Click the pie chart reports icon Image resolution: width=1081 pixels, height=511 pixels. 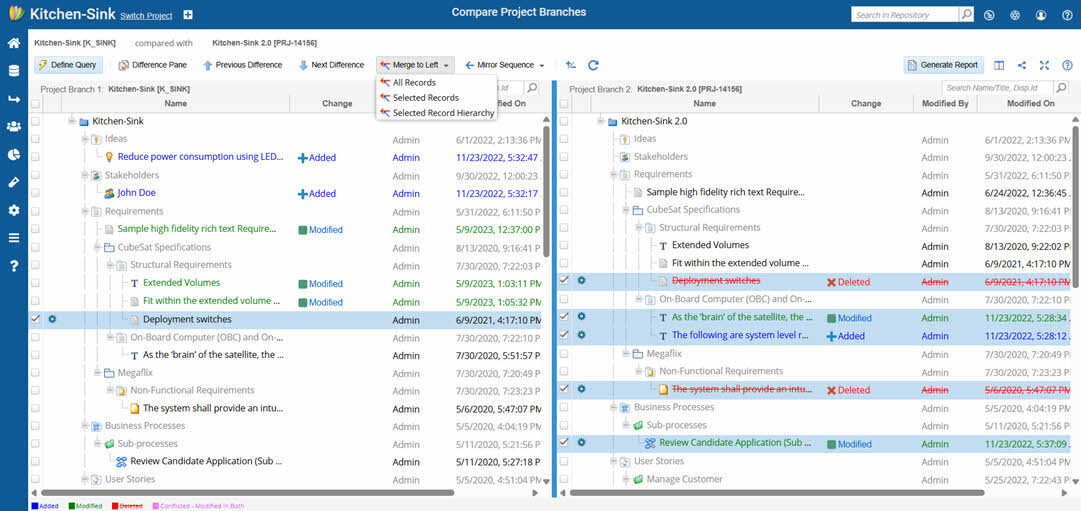(14, 154)
